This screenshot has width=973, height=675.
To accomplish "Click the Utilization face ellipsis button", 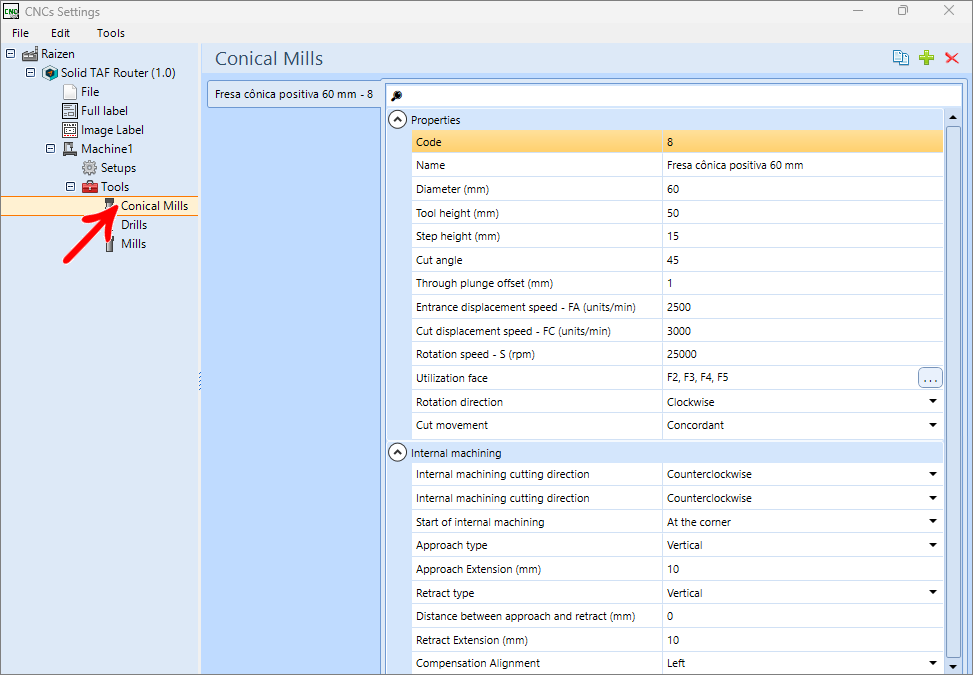I will click(930, 378).
